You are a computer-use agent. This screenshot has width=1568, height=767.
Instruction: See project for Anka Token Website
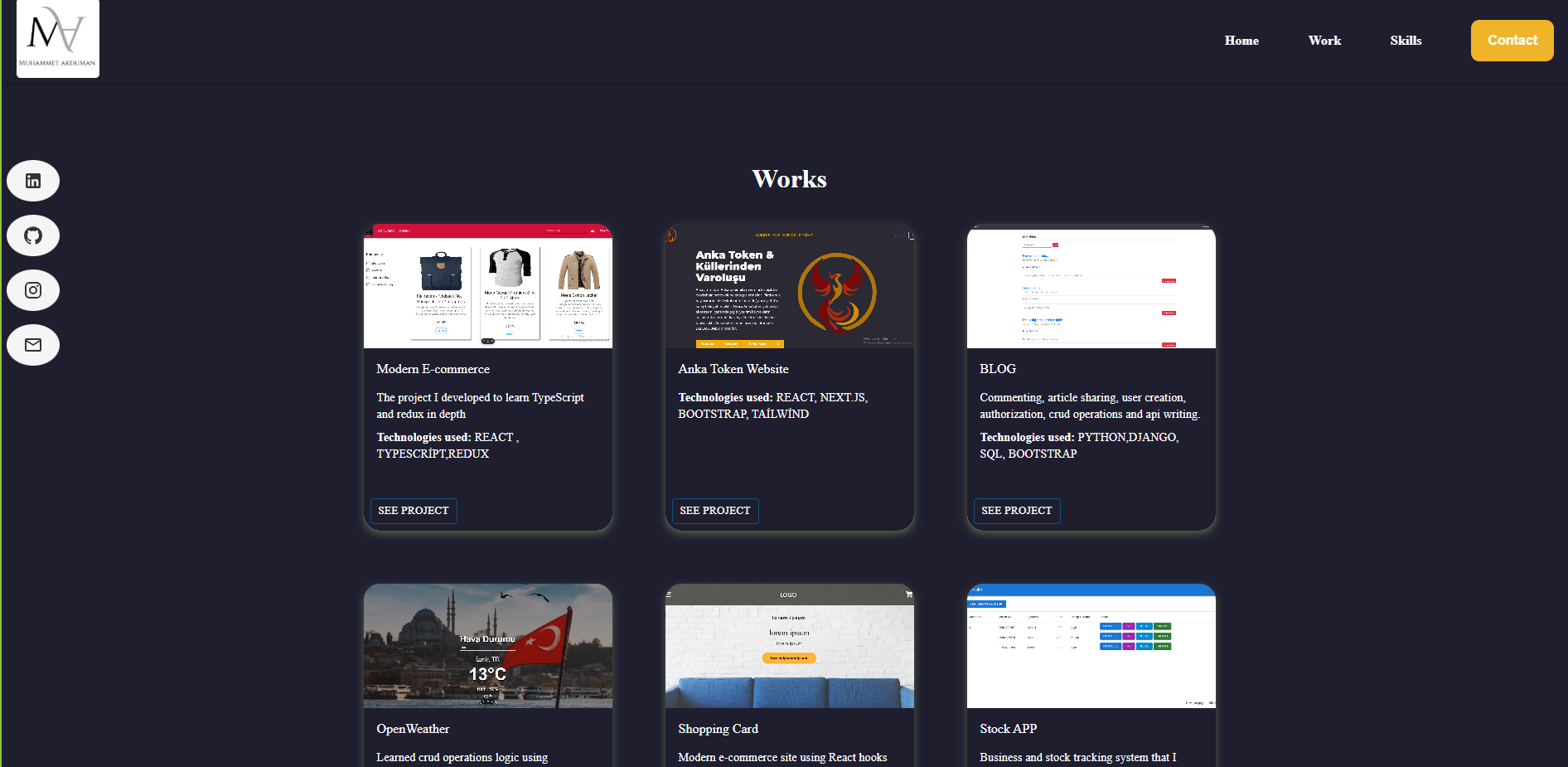714,511
